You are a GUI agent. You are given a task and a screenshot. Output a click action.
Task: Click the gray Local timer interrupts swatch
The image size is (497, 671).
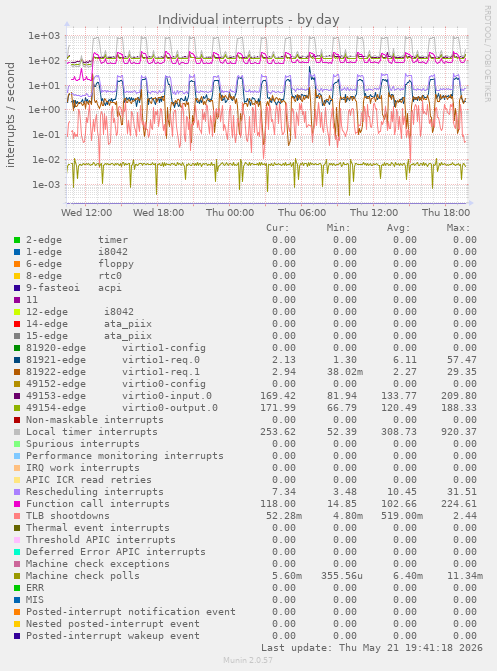(x=17, y=432)
